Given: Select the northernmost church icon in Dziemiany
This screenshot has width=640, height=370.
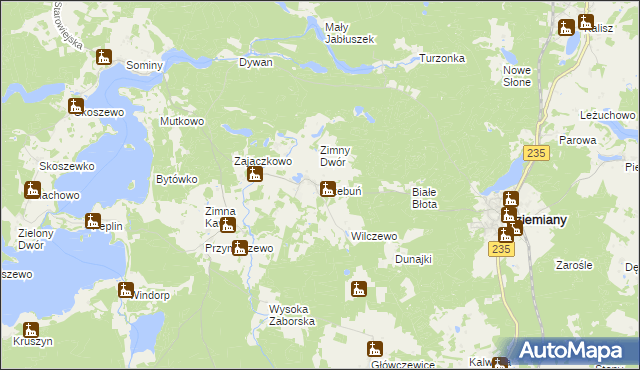Looking at the screenshot, I should coord(511,199).
